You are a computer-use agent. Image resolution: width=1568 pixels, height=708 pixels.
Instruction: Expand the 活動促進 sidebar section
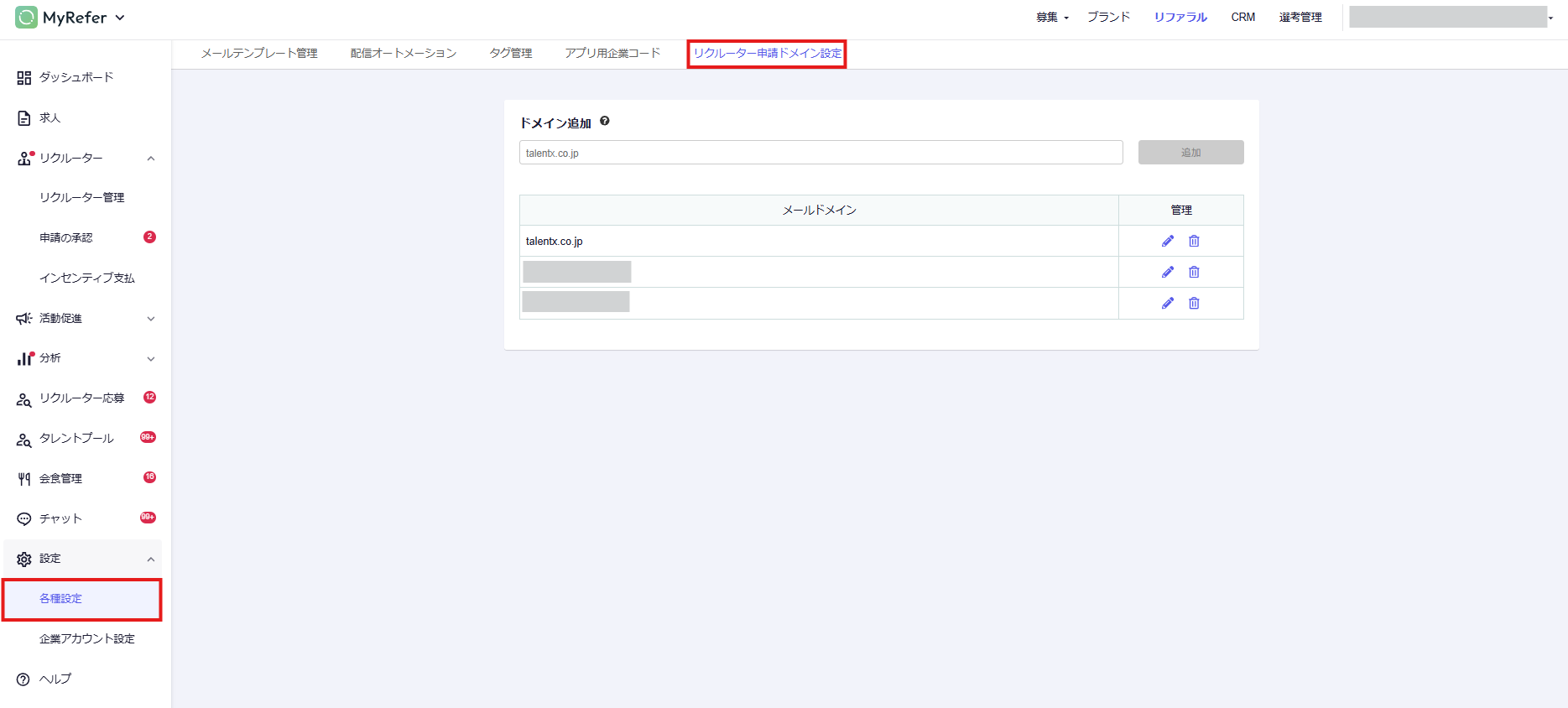pos(151,319)
